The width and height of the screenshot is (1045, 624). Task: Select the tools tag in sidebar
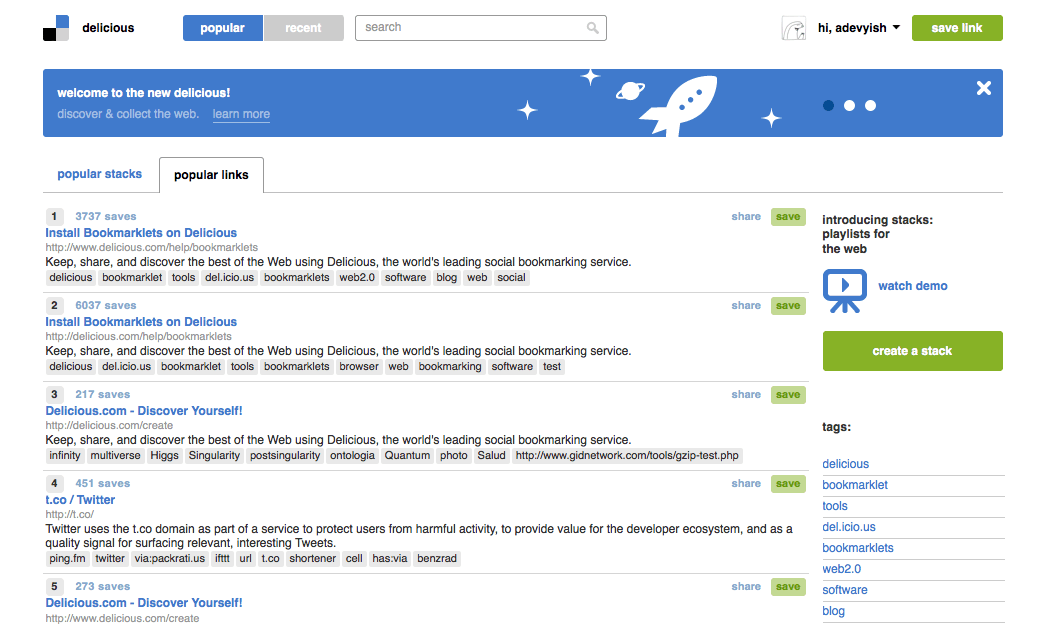tap(835, 506)
